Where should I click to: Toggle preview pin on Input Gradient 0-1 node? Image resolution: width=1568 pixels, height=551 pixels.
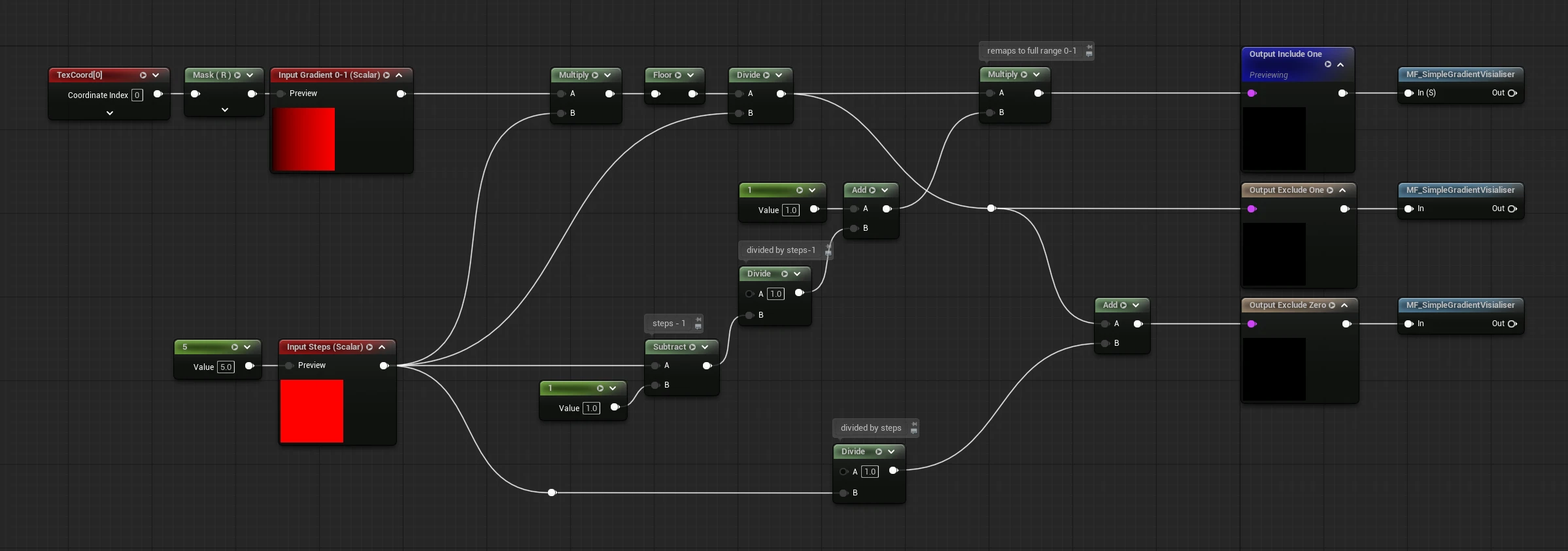(x=281, y=93)
